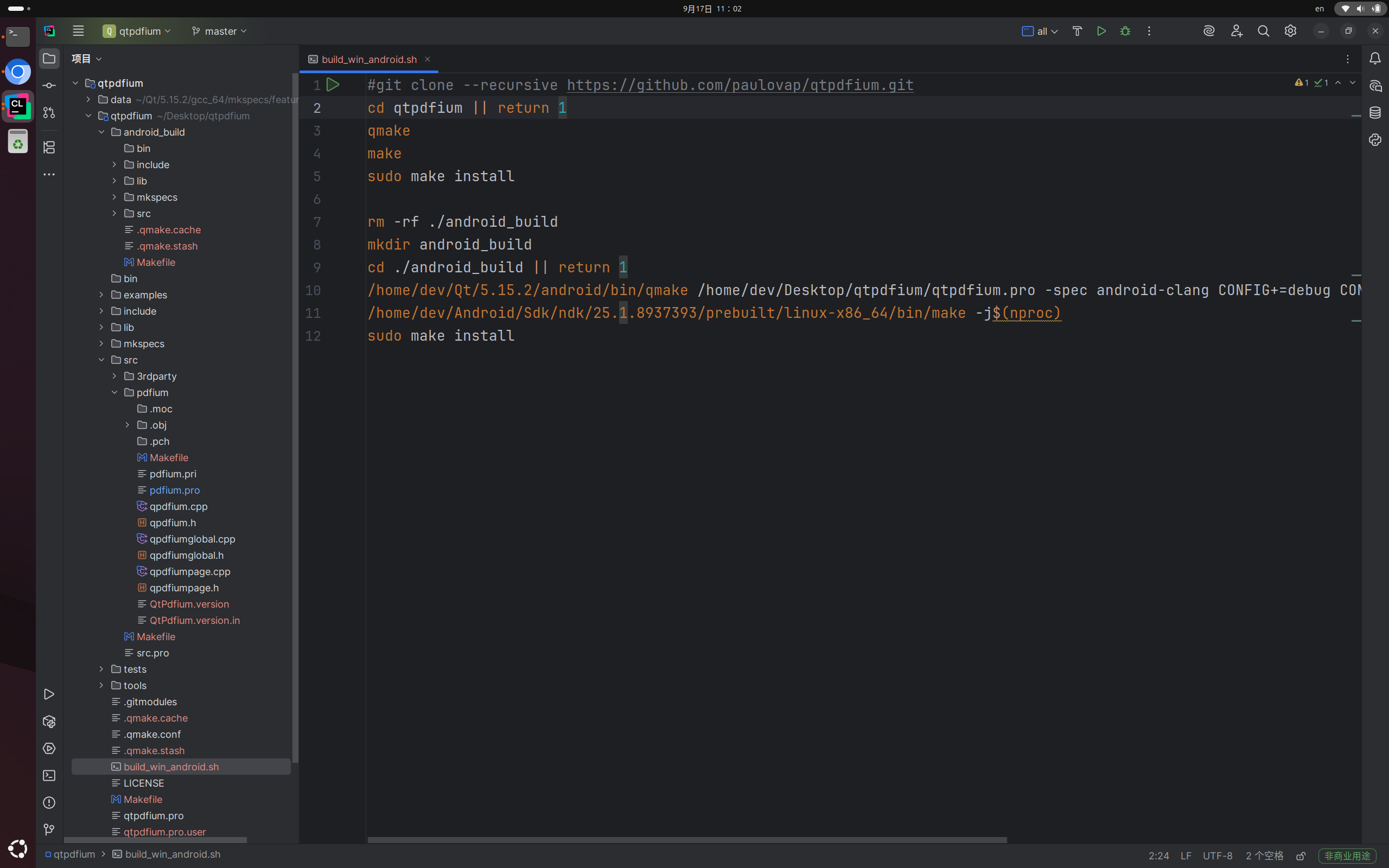The image size is (1389, 868).
Task: Open the Terminal tool window
Action: tap(49, 776)
